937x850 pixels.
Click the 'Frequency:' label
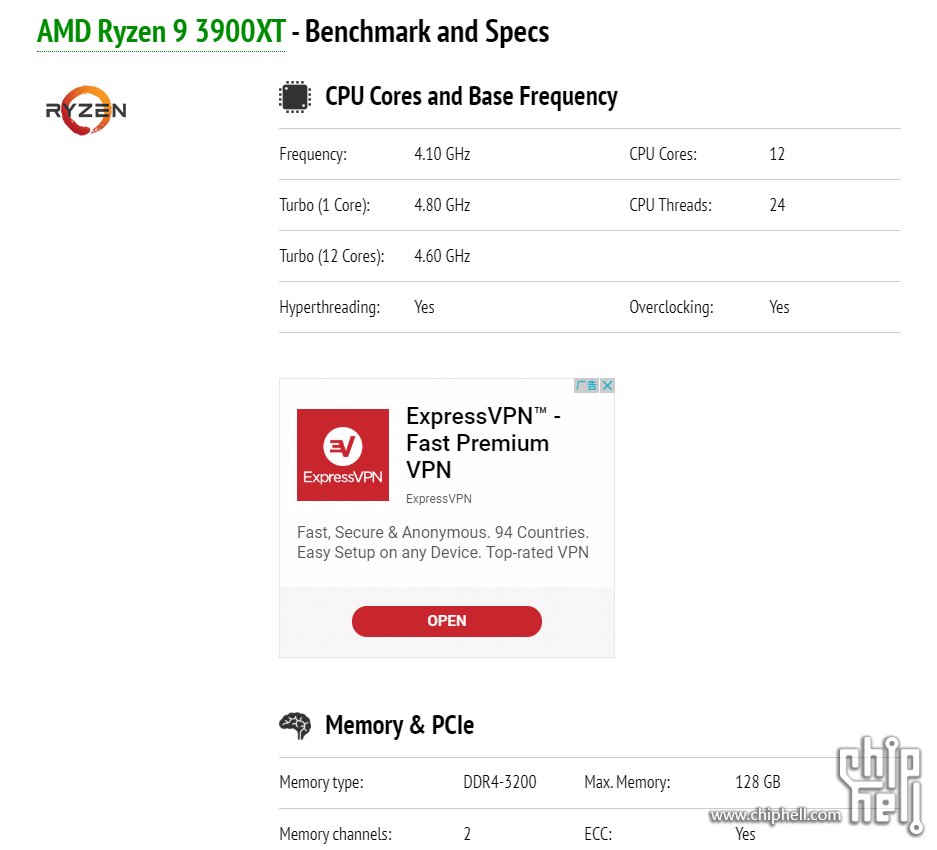[313, 154]
